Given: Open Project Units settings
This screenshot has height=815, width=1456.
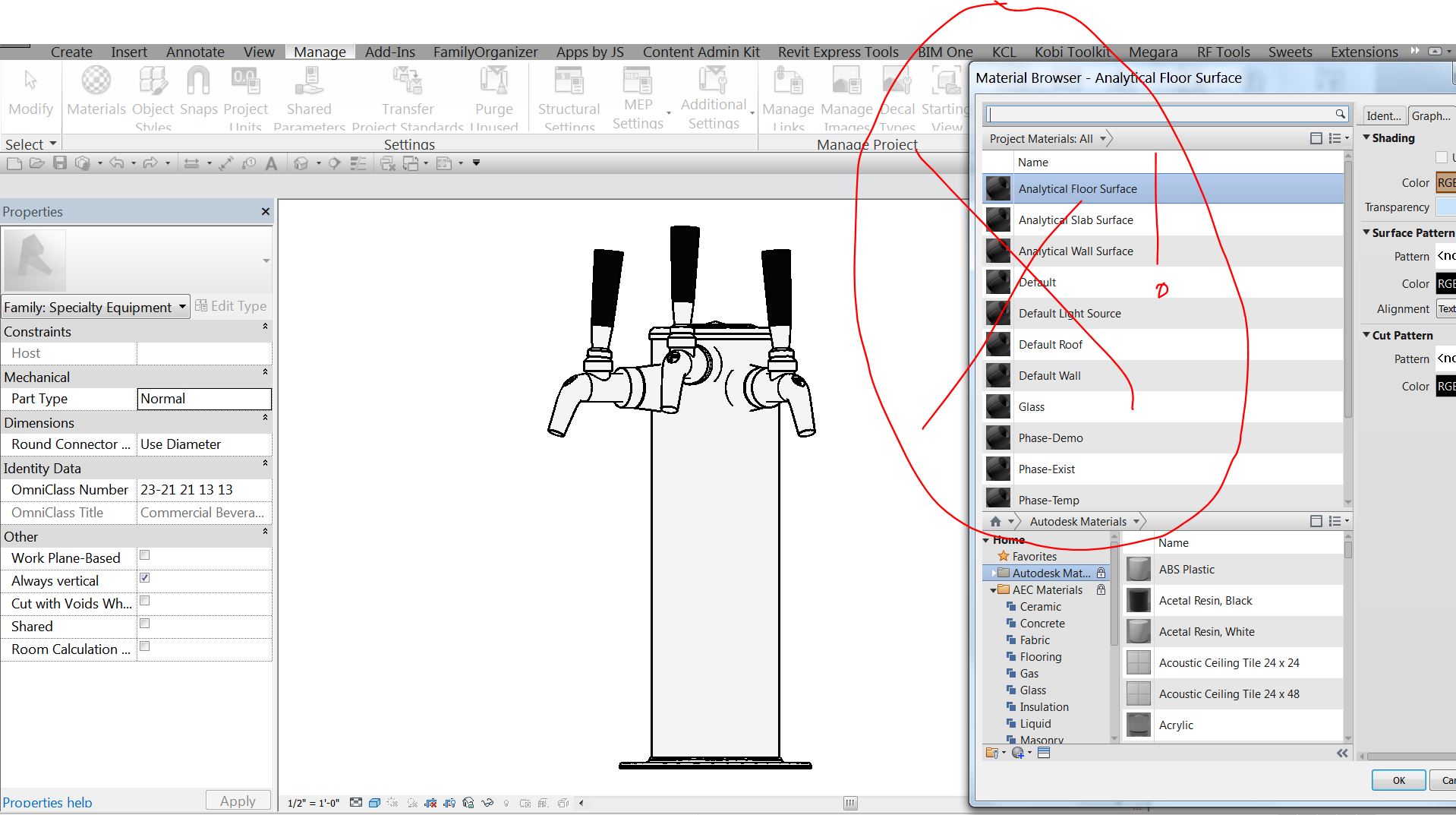Looking at the screenshot, I should coord(244,91).
